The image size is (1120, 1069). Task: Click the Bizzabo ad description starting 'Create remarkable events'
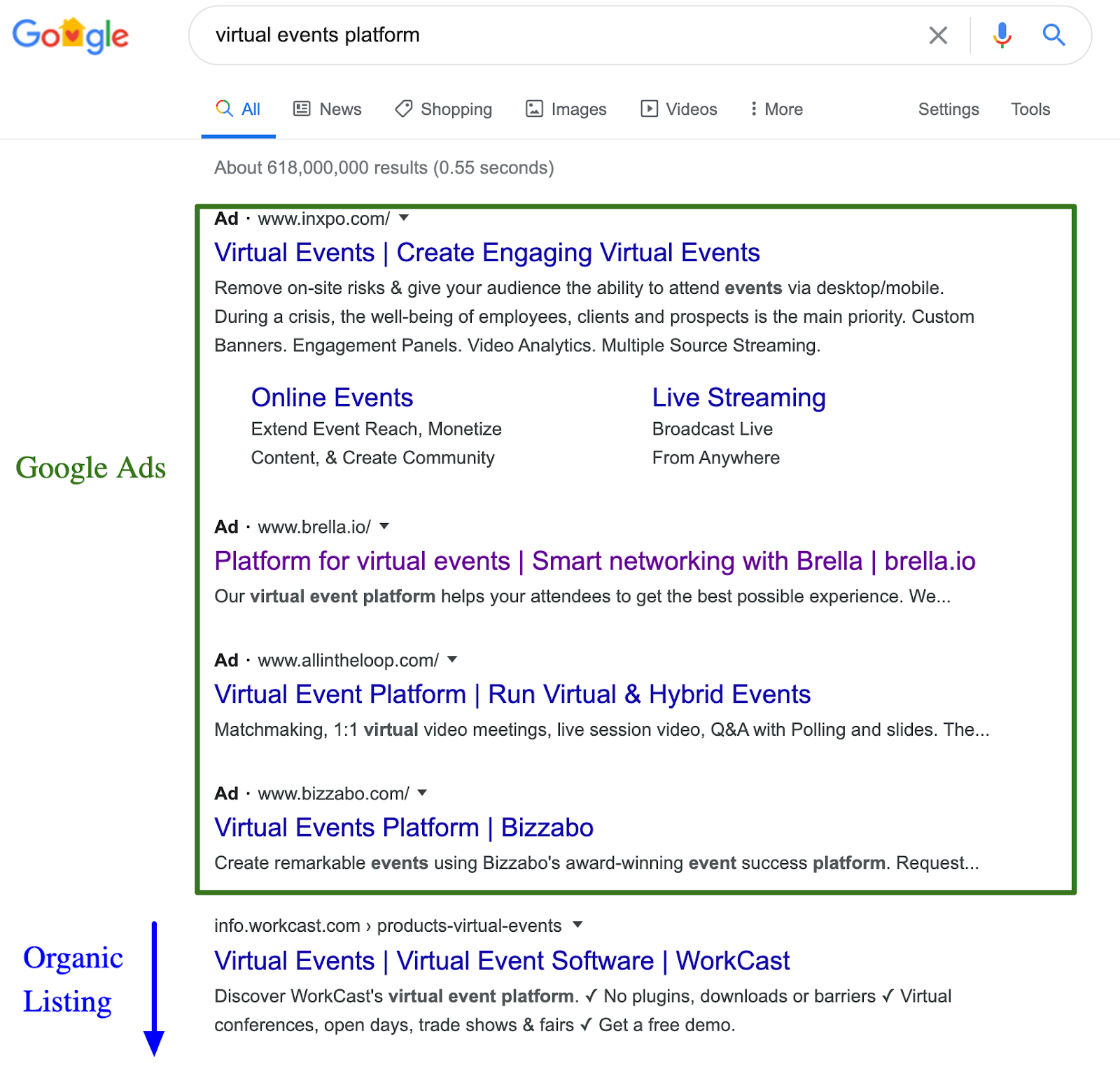pos(596,863)
